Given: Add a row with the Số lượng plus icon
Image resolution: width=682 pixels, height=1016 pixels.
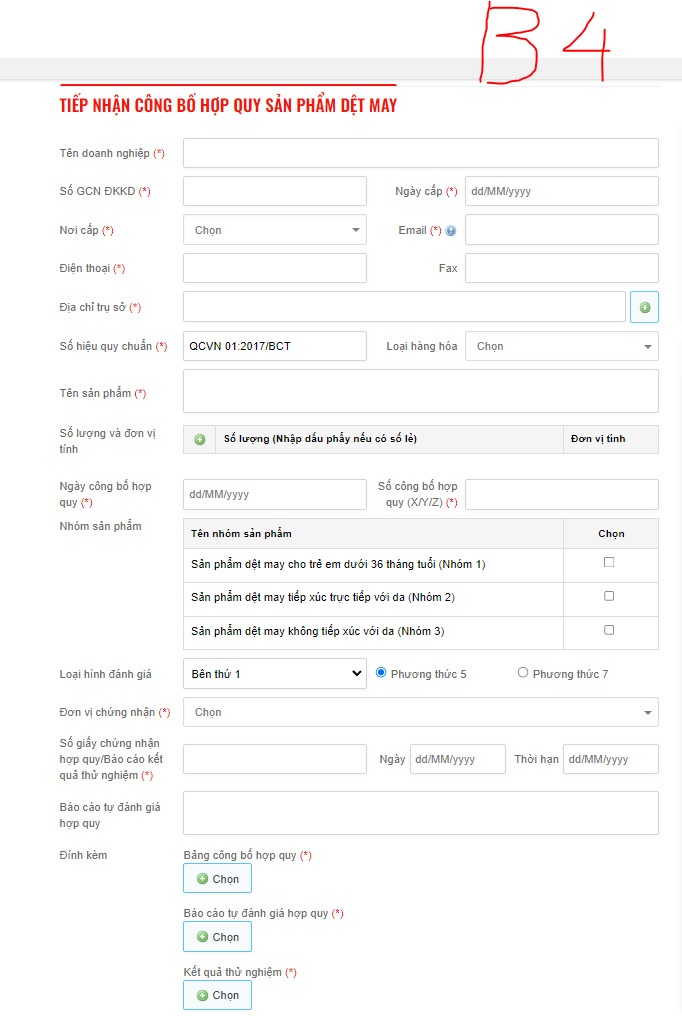Looking at the screenshot, I should pos(199,439).
